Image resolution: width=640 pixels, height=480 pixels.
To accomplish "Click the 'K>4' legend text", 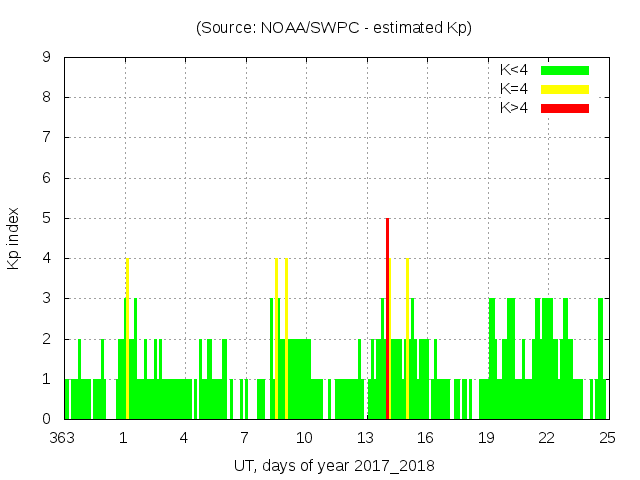I will coord(514,107).
